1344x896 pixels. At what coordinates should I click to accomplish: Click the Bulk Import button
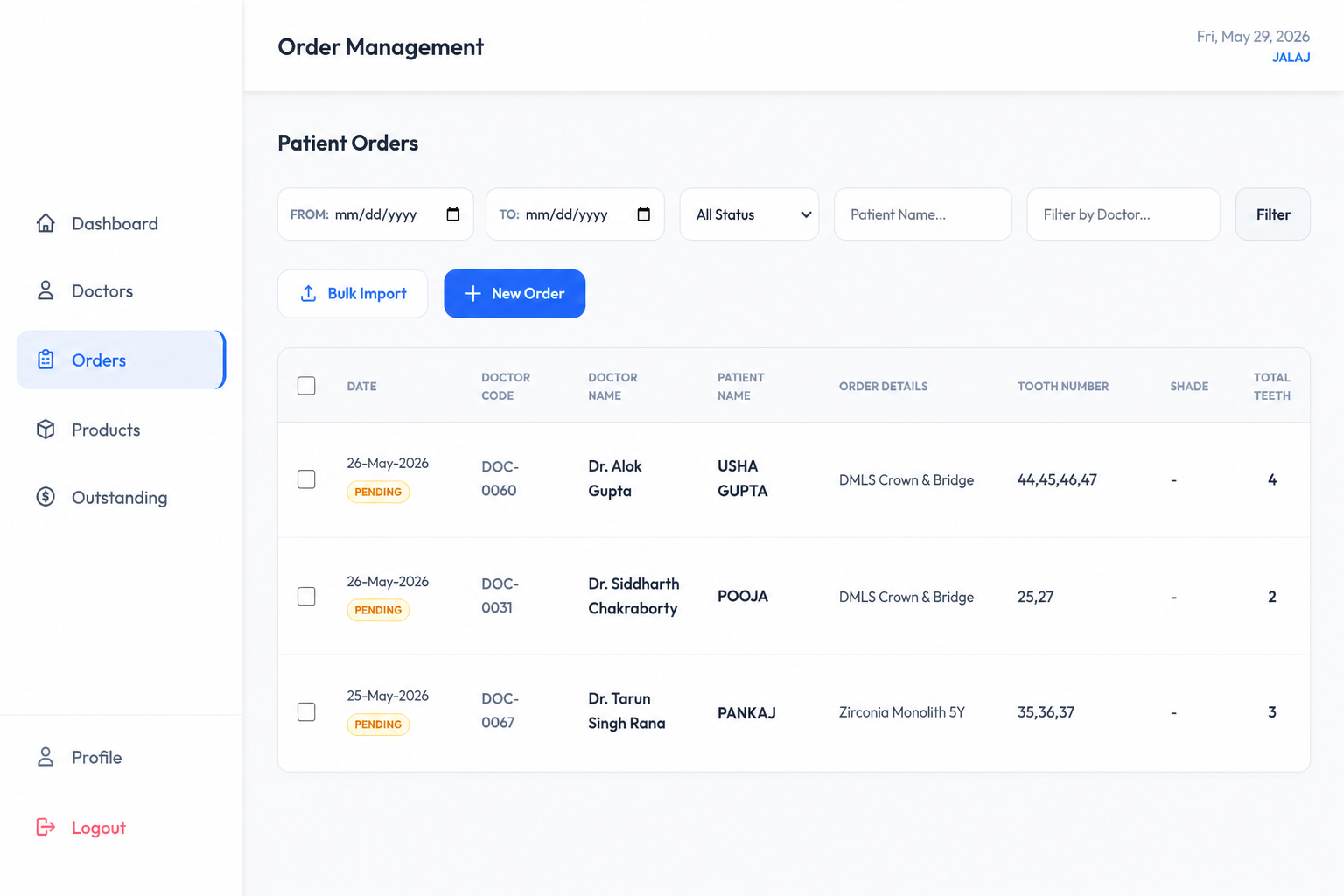pyautogui.click(x=353, y=294)
